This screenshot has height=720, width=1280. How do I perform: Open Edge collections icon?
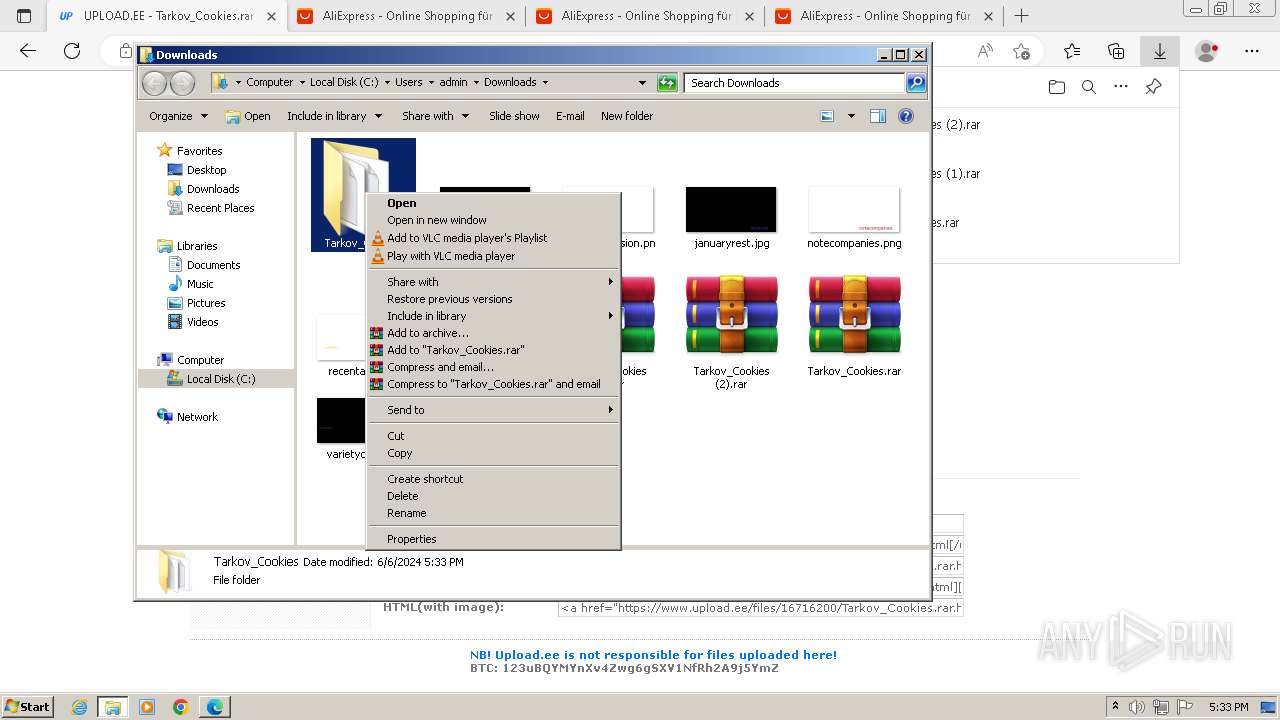coord(1116,51)
